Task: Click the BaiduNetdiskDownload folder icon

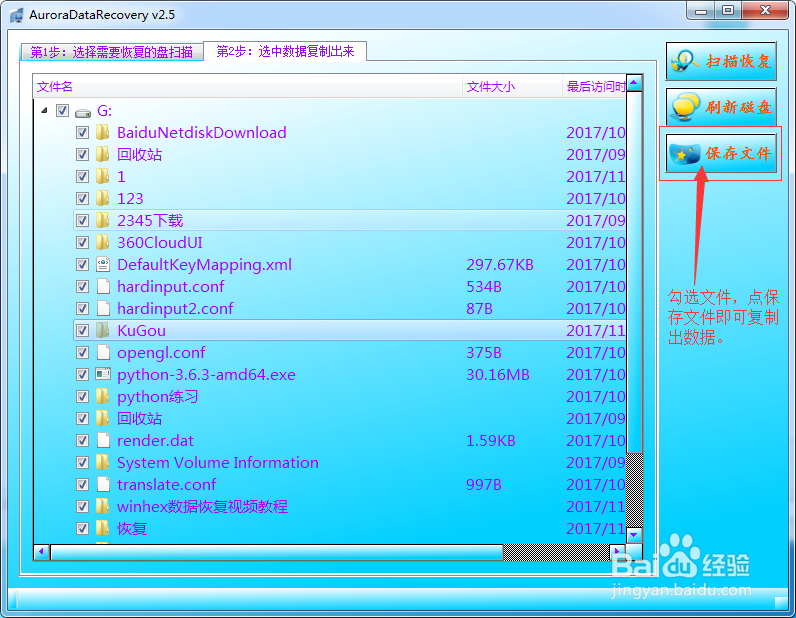Action: tap(103, 133)
